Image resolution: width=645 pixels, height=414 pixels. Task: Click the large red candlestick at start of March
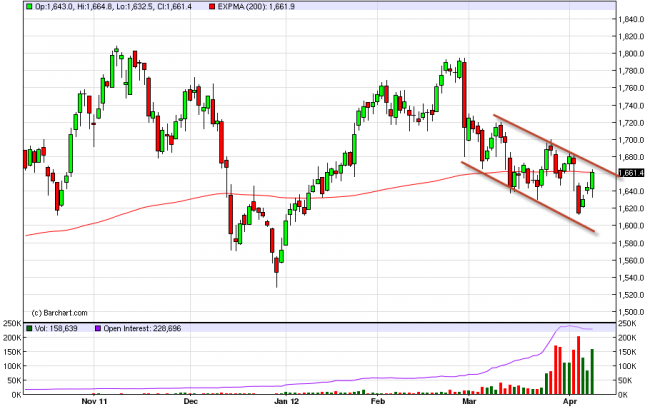464,95
